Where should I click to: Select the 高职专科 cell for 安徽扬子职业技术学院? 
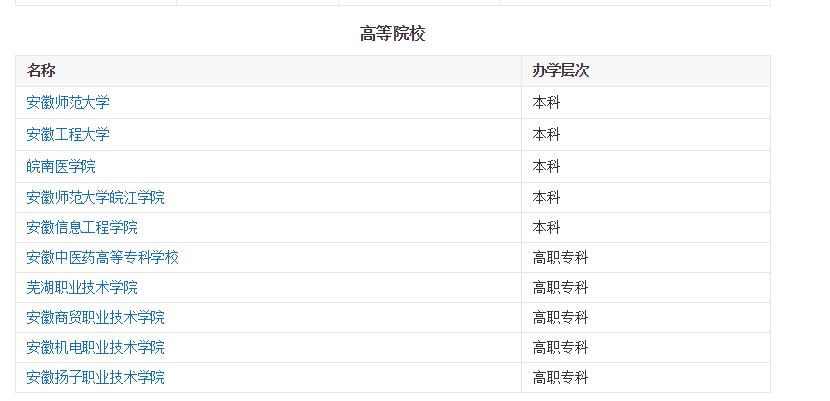[x=560, y=378]
